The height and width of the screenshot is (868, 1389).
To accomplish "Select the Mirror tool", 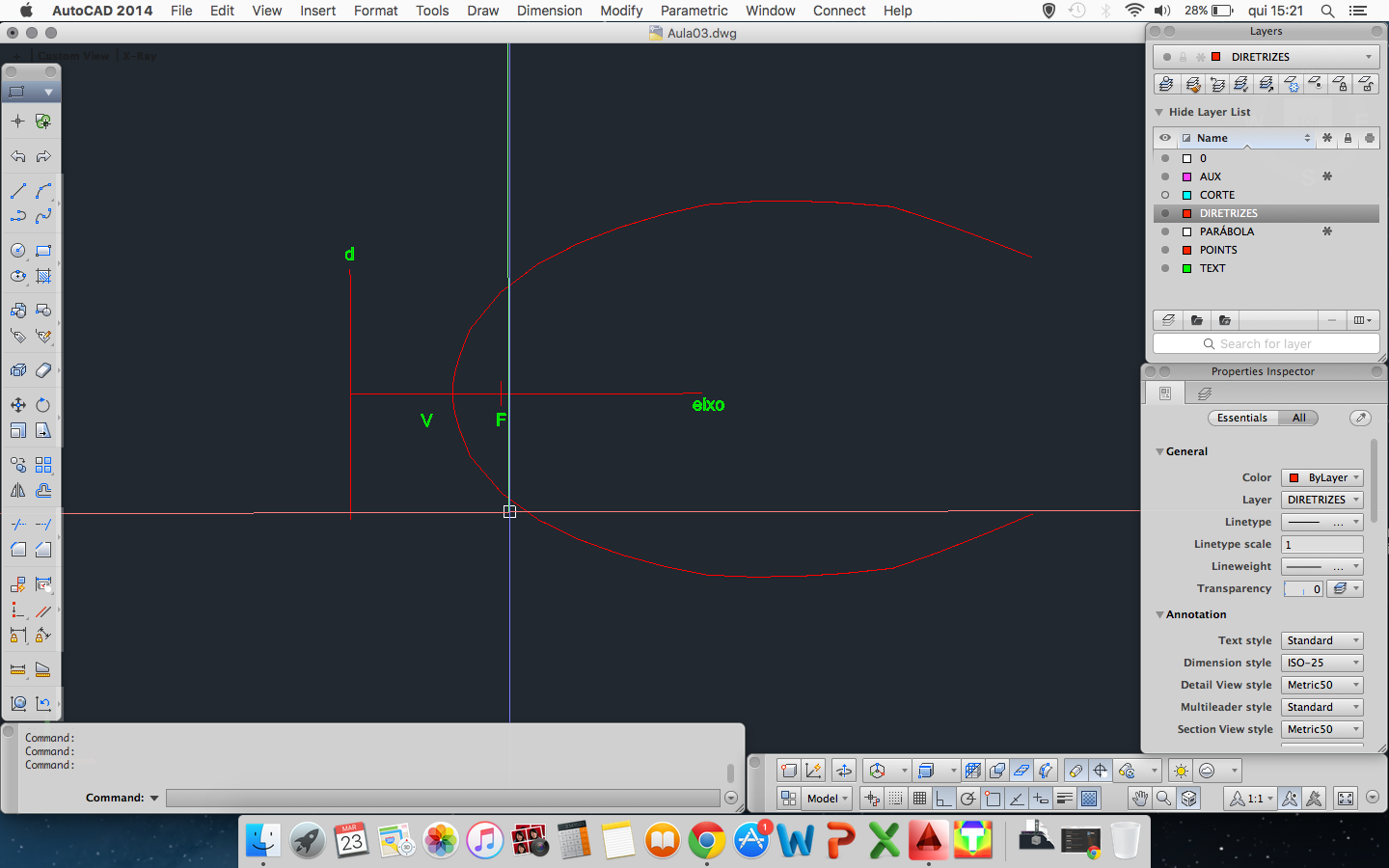I will click(x=18, y=490).
